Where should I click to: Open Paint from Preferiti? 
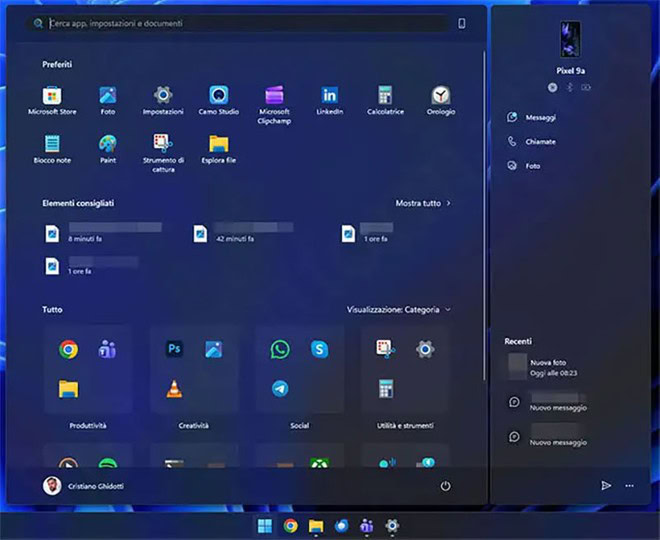pos(108,149)
